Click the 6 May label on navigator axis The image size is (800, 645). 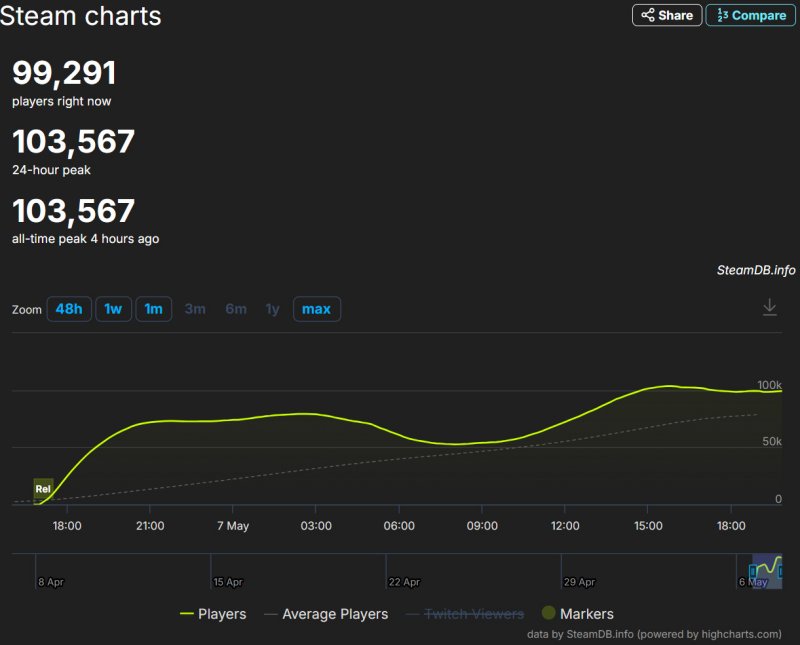tap(752, 581)
